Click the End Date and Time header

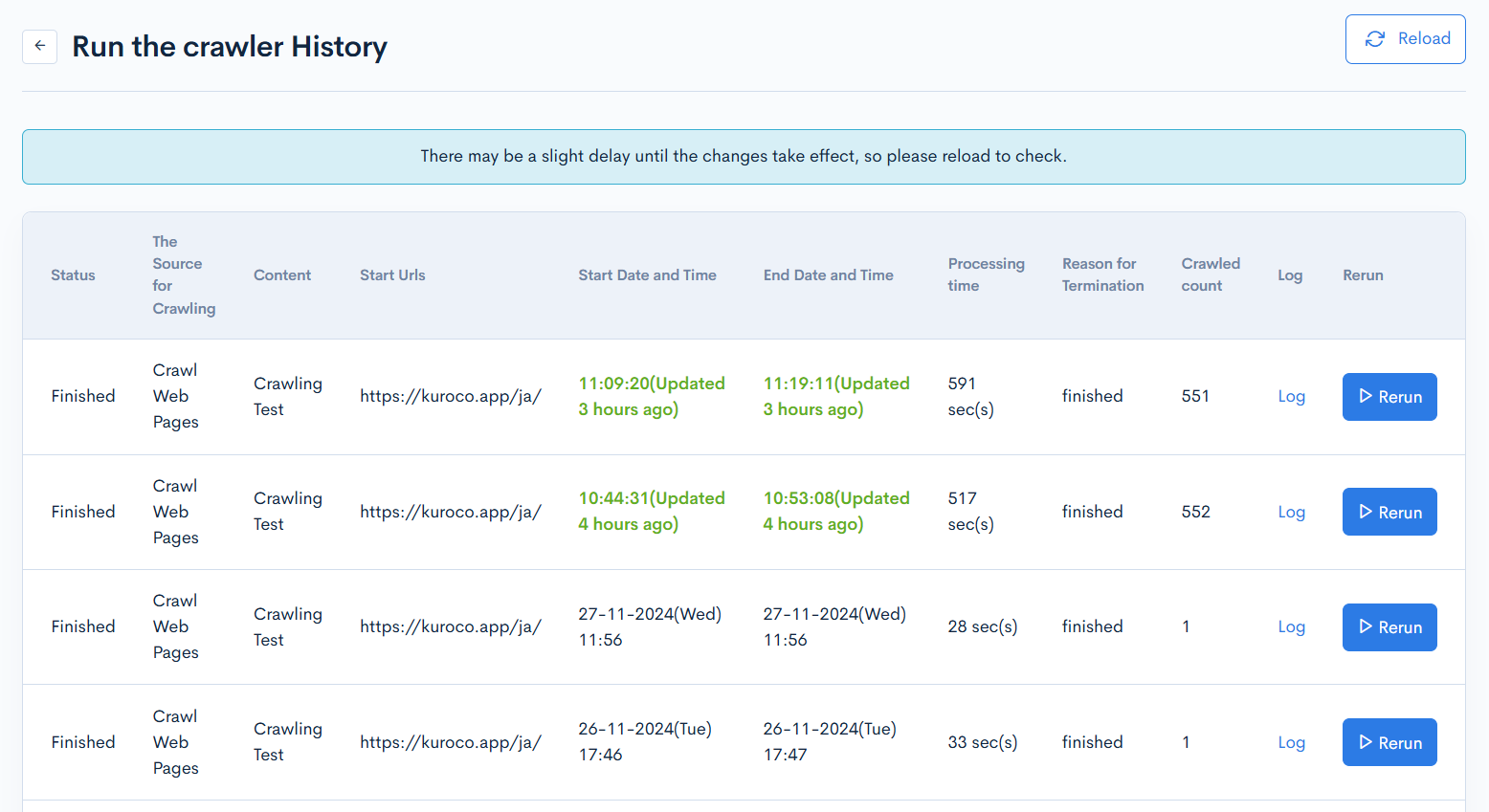tap(828, 275)
